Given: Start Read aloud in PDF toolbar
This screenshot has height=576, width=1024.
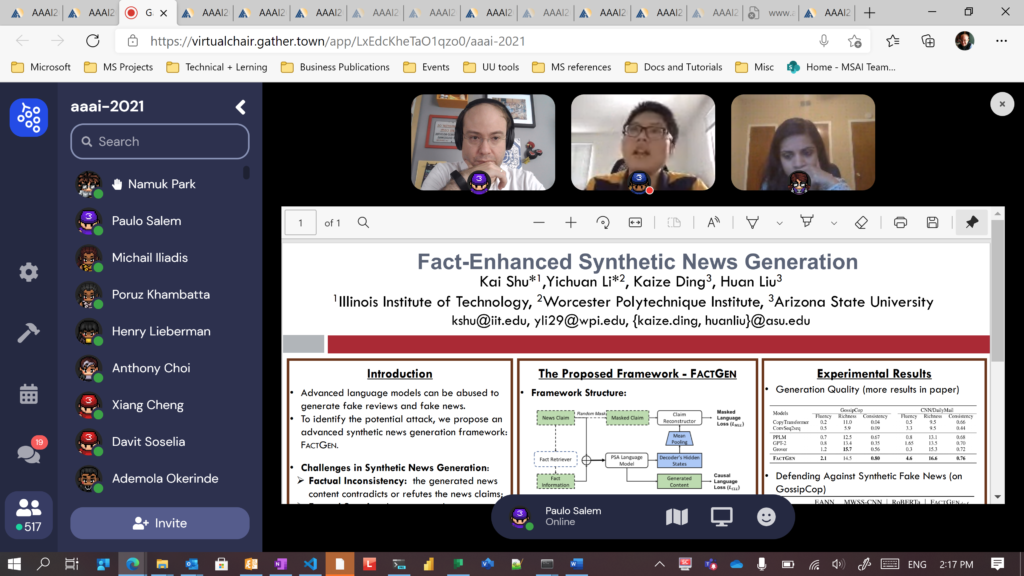Looking at the screenshot, I should coord(713,223).
